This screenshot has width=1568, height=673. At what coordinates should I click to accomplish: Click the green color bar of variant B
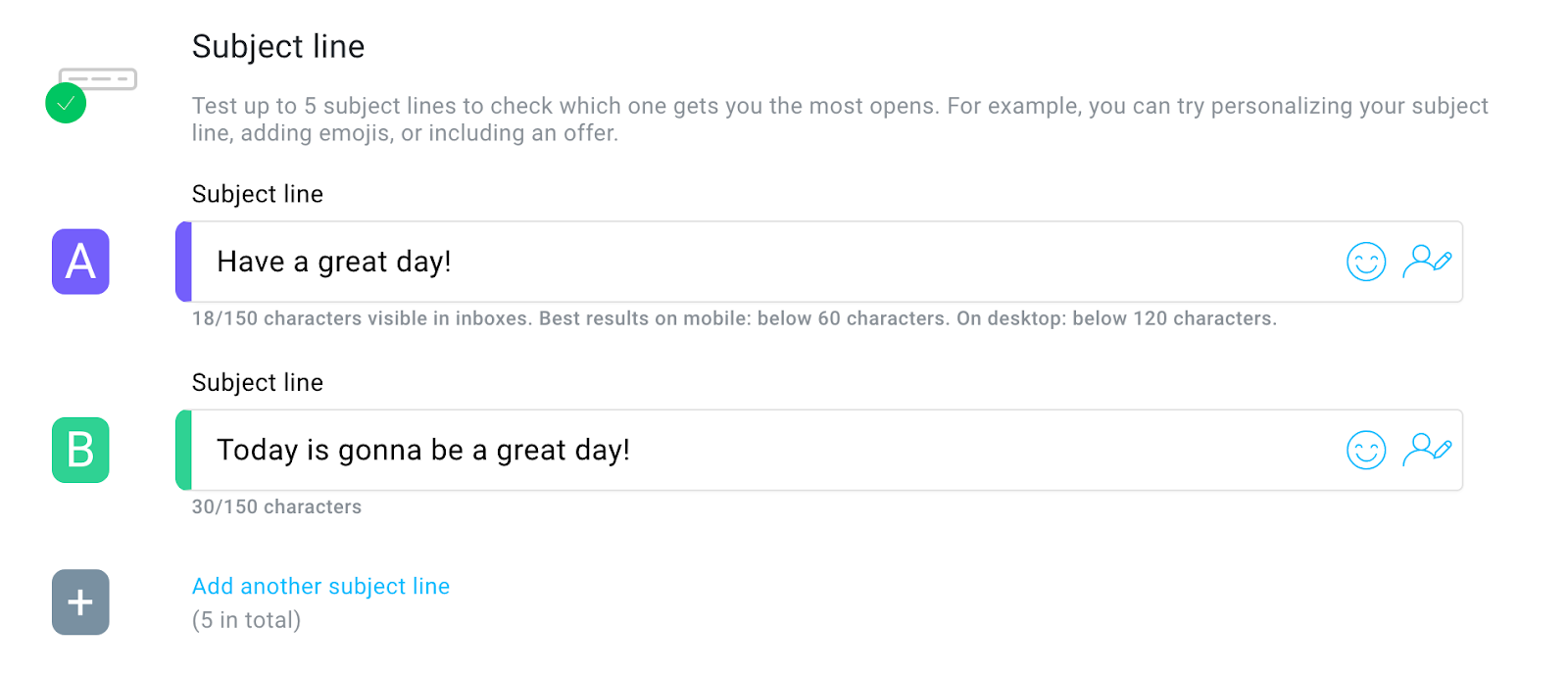coord(183,451)
